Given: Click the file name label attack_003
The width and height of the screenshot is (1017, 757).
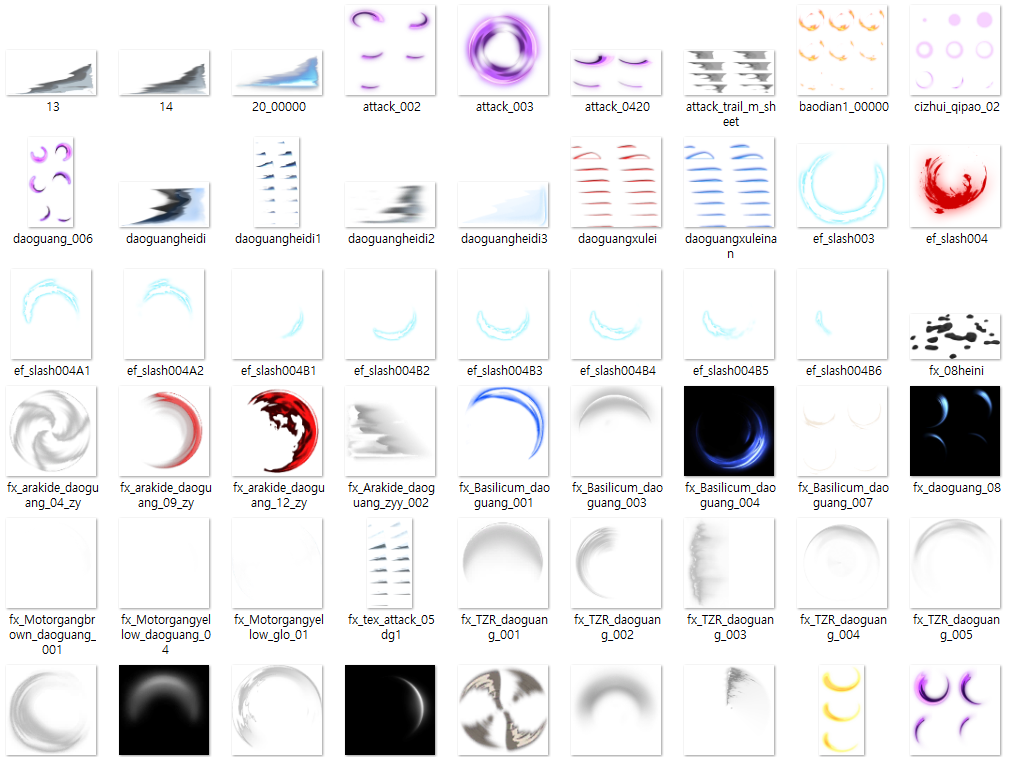Looking at the screenshot, I should tap(505, 106).
